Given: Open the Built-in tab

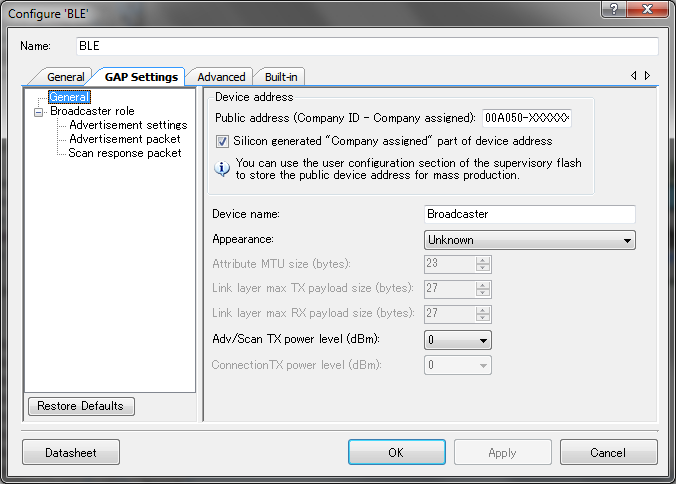Looking at the screenshot, I should pyautogui.click(x=281, y=77).
